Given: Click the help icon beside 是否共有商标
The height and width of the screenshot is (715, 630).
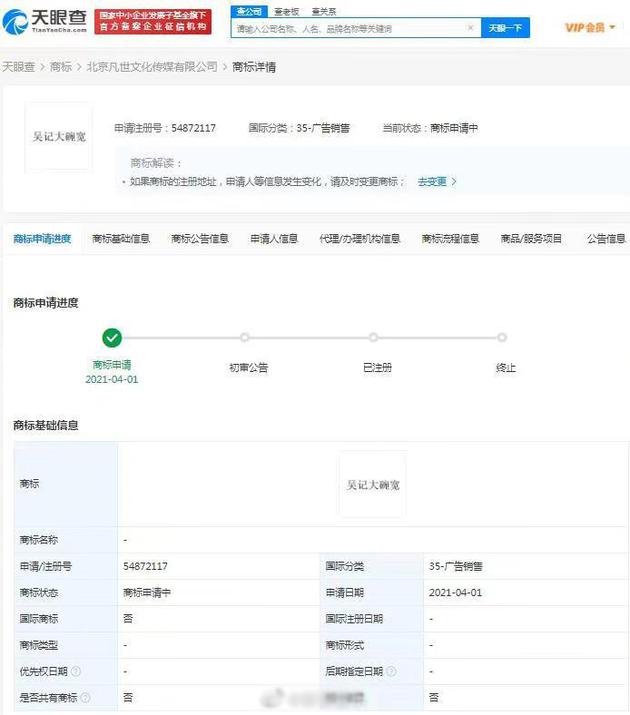Looking at the screenshot, I should (x=85, y=698).
